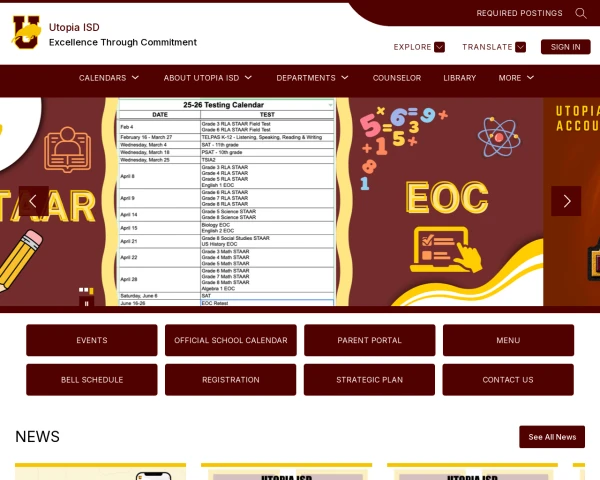Image resolution: width=600 pixels, height=480 pixels.
Task: Open the Strategic Plan
Action: 370,380
